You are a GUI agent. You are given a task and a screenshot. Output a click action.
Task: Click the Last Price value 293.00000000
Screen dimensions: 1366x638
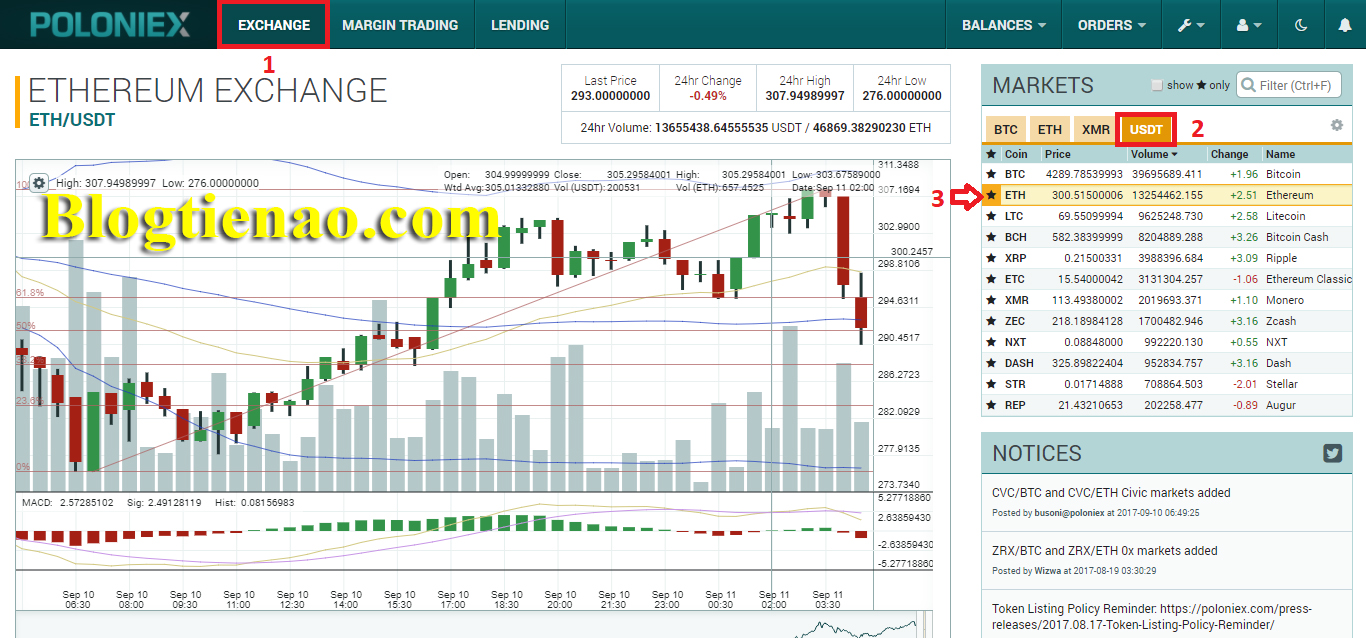610,96
